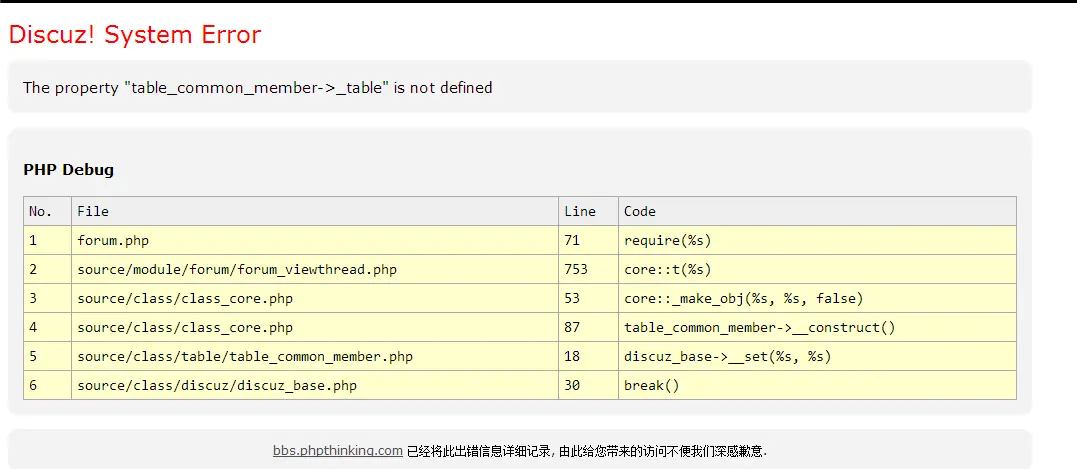Select the first class_core.php row, line 53
The height and width of the screenshot is (469, 1077).
click(520, 298)
